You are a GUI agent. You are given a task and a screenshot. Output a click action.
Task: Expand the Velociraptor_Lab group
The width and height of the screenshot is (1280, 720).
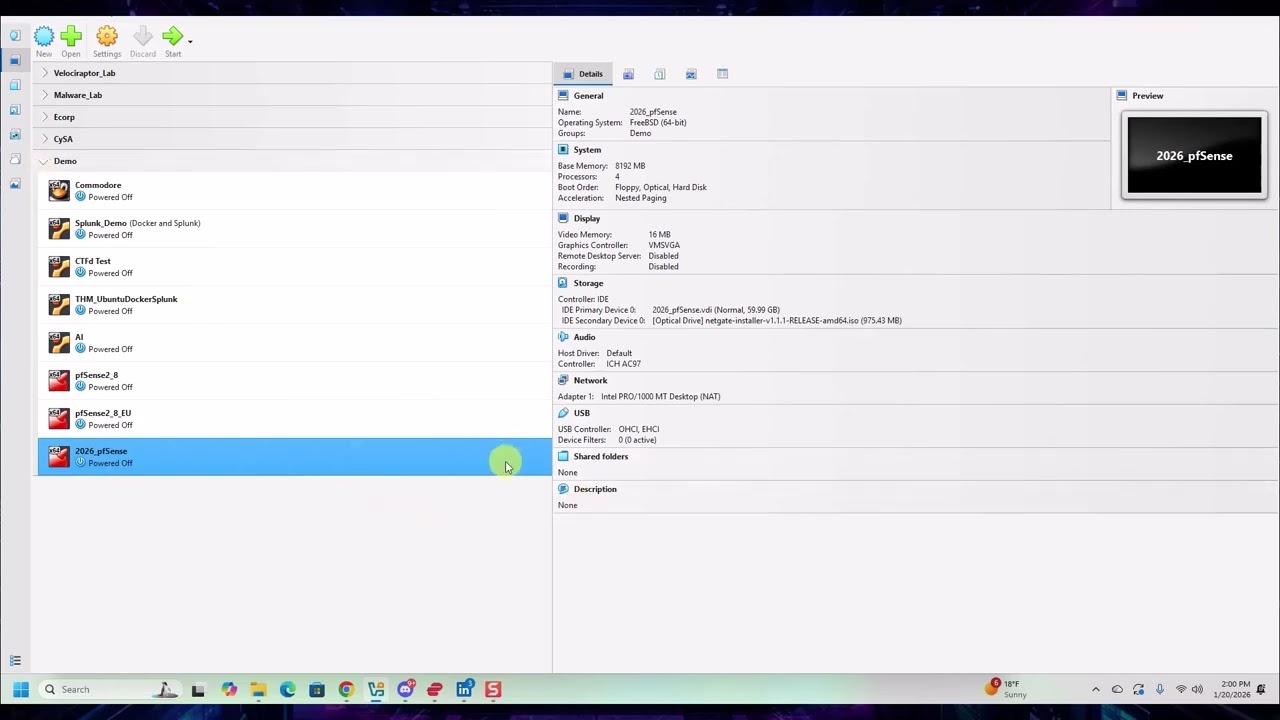tap(45, 73)
